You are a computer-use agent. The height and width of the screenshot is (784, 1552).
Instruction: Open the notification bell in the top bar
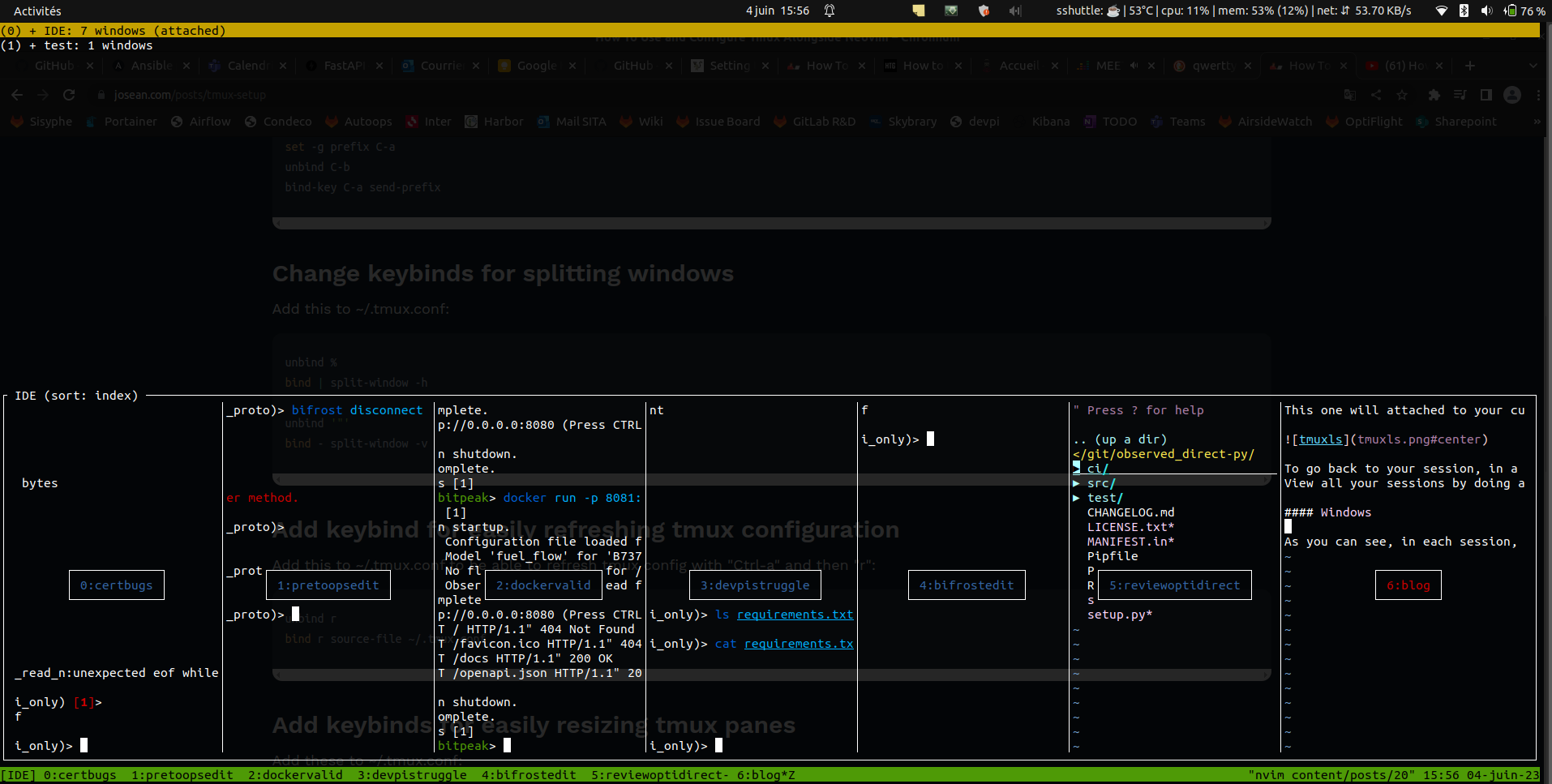pyautogui.click(x=830, y=11)
